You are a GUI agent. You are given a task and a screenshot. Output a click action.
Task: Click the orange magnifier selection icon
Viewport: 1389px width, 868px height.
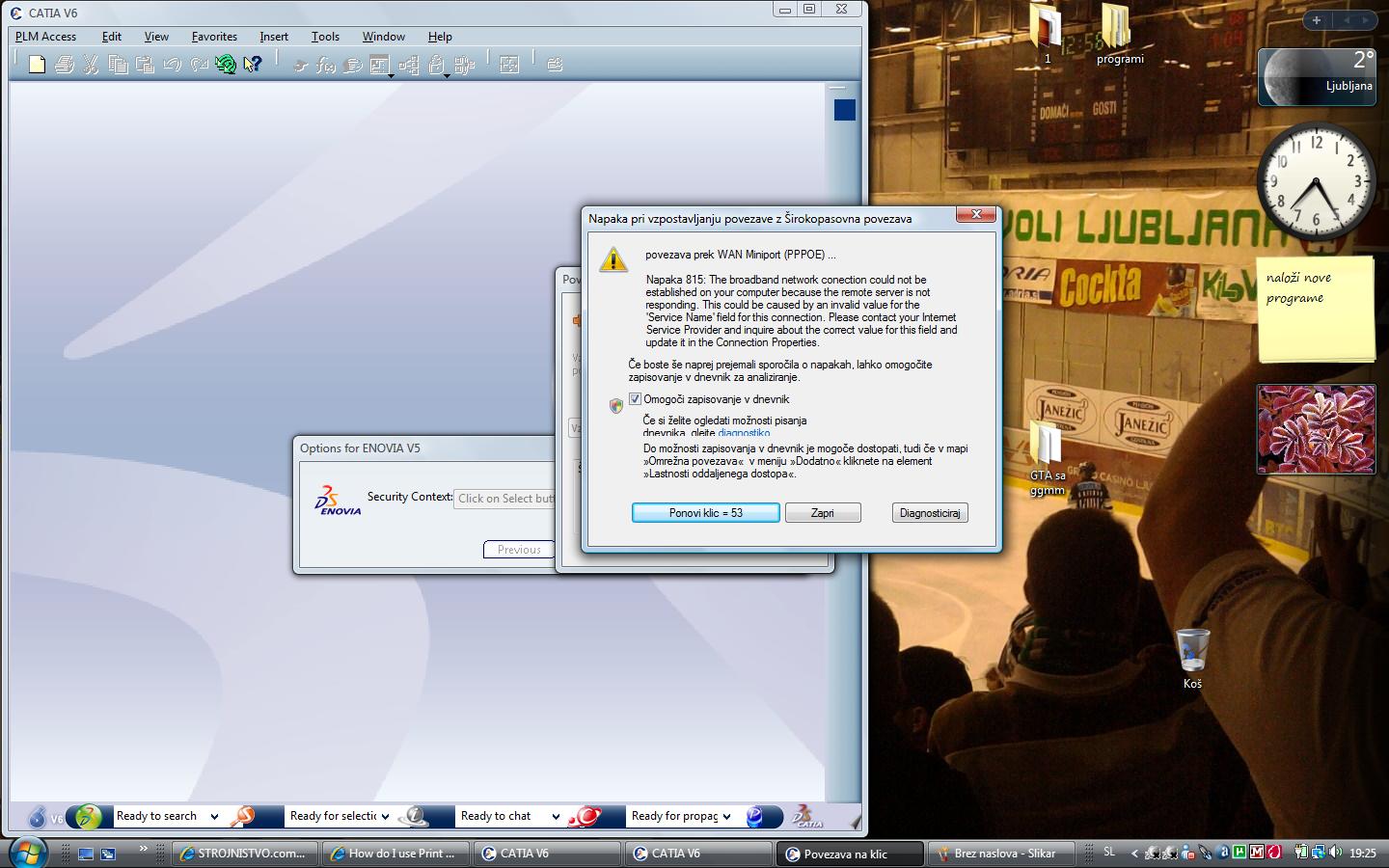tap(244, 816)
